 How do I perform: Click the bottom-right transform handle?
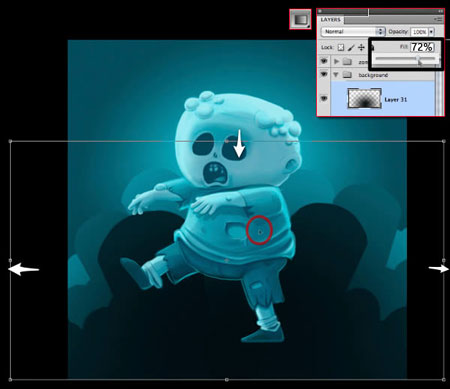444,380
